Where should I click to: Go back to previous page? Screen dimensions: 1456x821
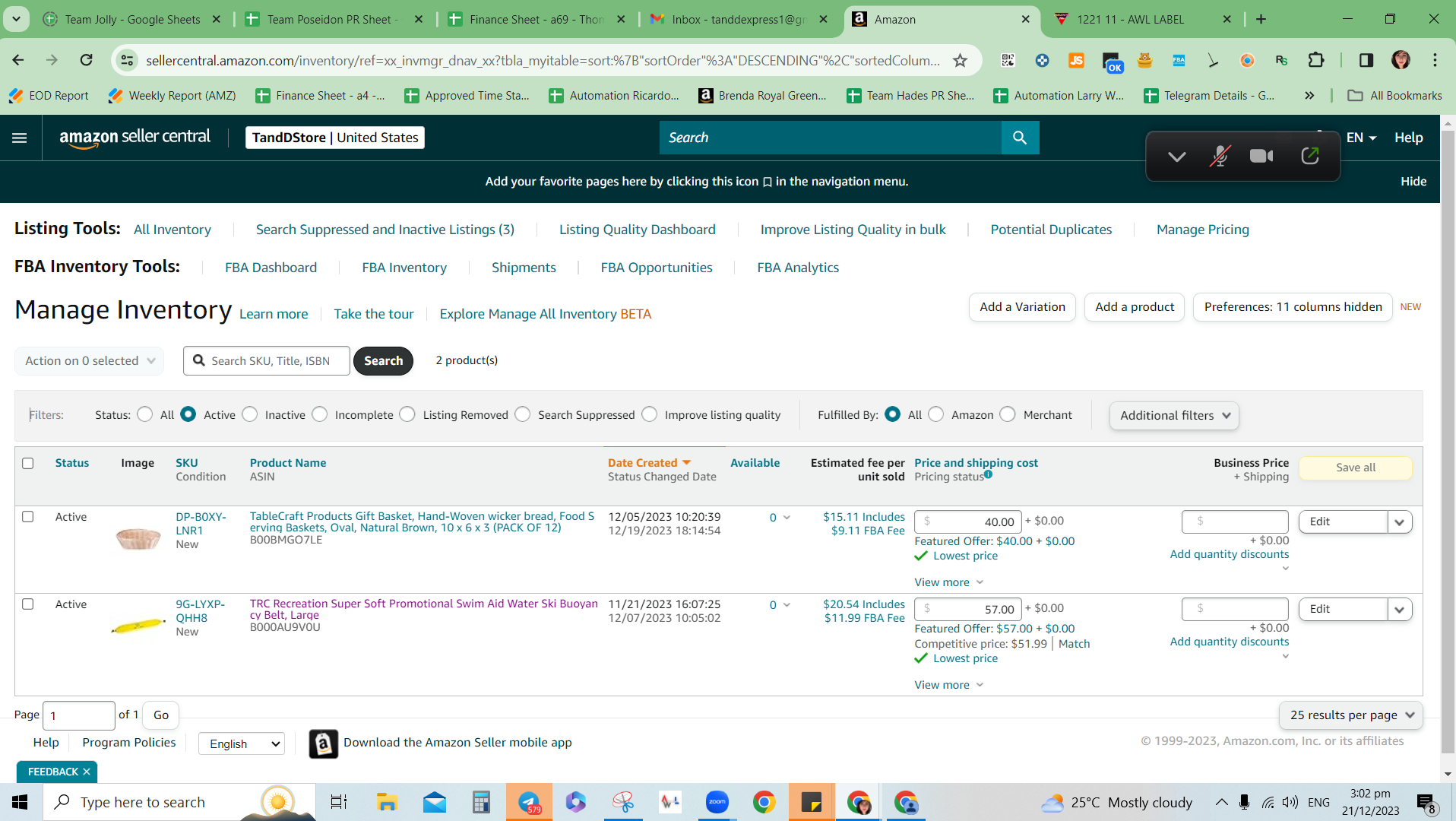[19, 60]
